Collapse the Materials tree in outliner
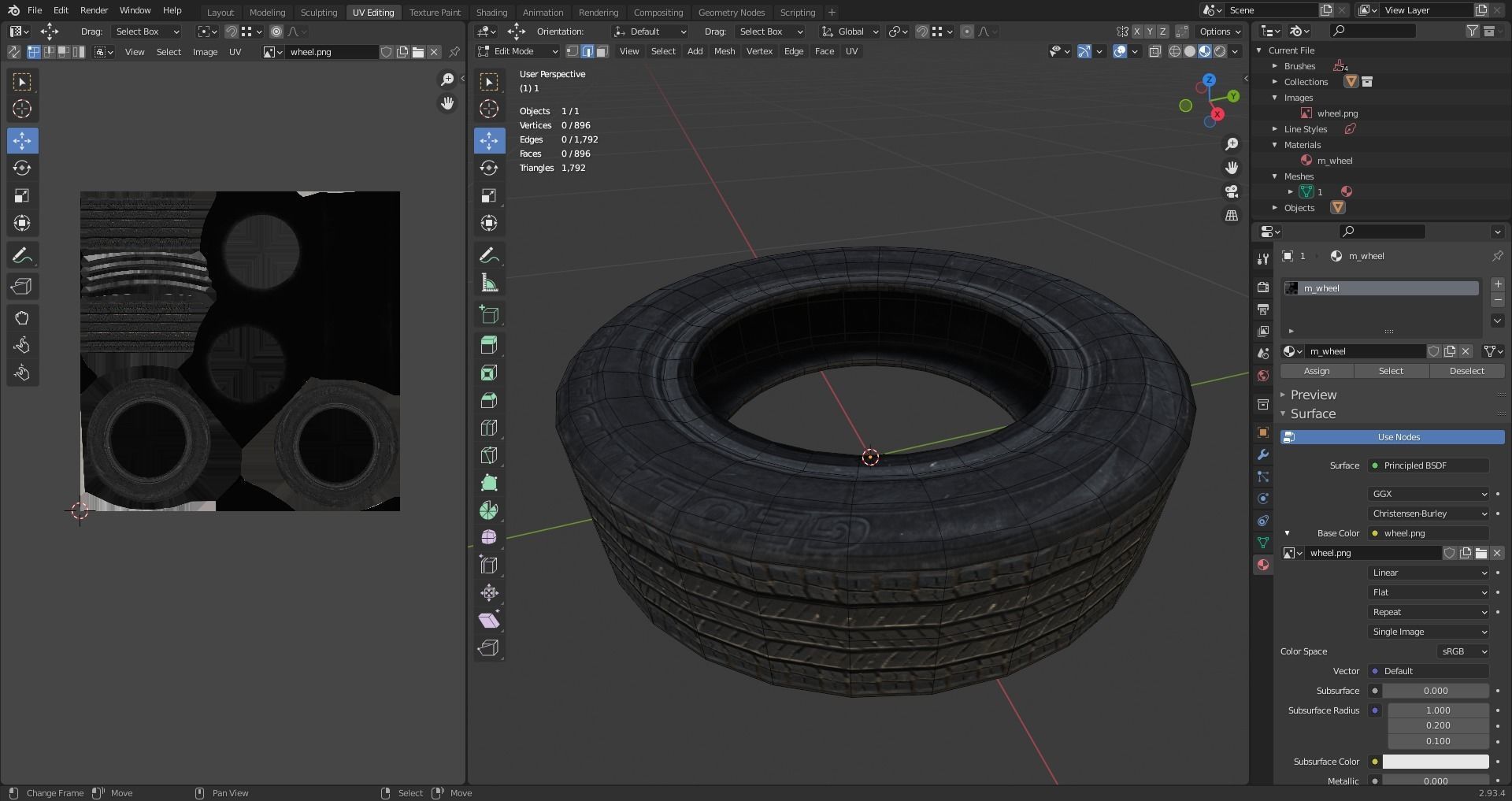The height and width of the screenshot is (801, 1512). 1275,145
